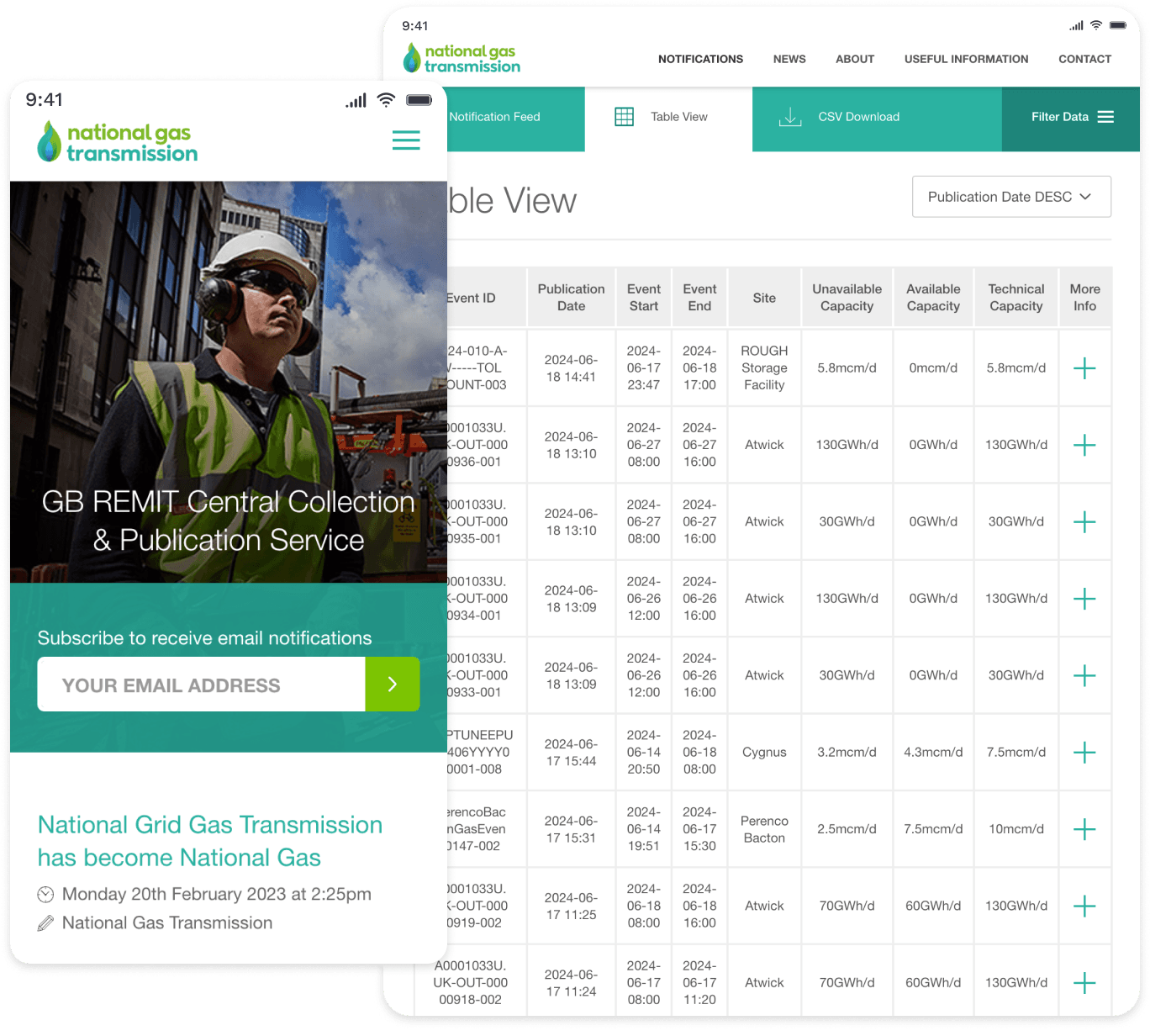
Task: Click the Cygnus site cell
Action: (x=764, y=753)
